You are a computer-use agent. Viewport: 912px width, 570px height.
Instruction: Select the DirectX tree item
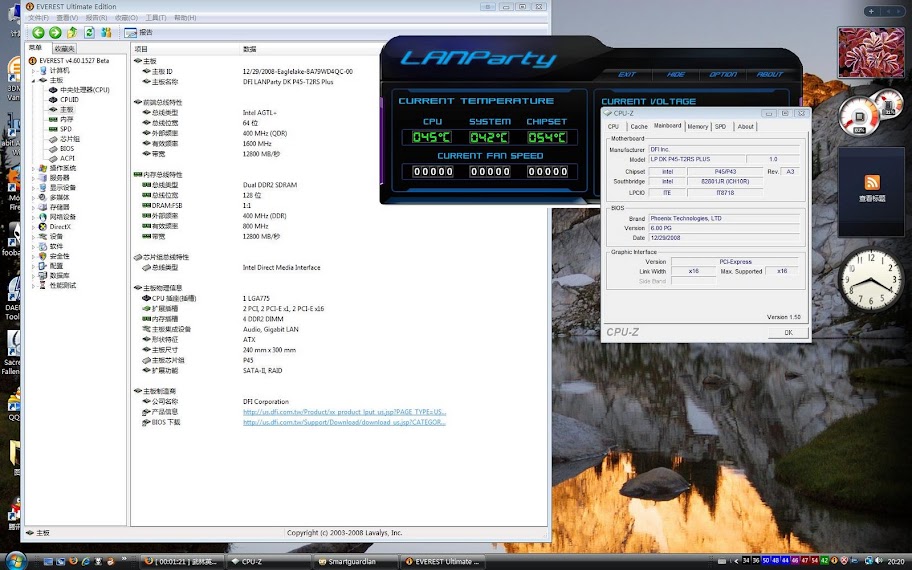coord(55,227)
